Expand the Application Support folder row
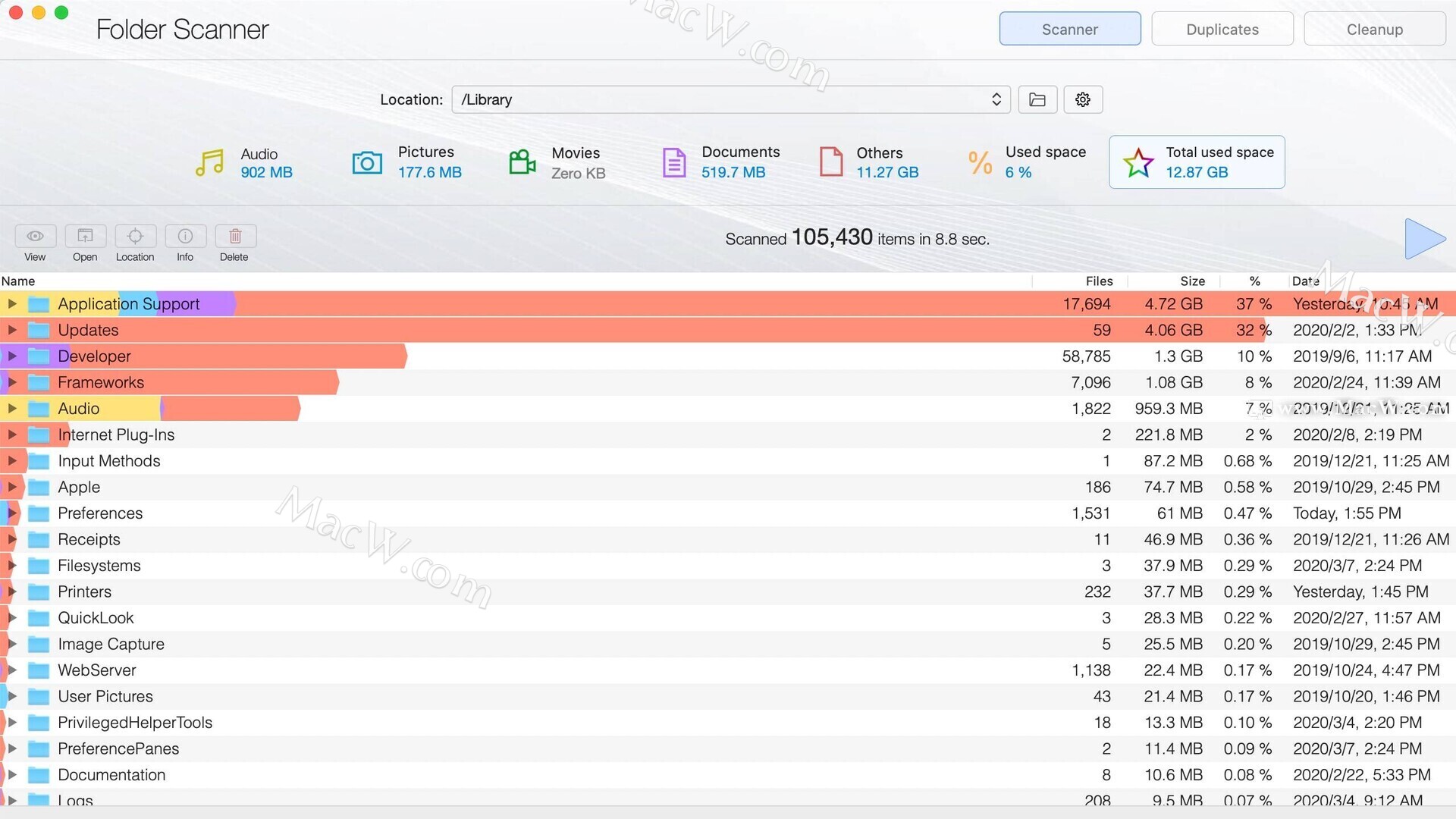Image resolution: width=1456 pixels, height=819 pixels. pyautogui.click(x=12, y=304)
